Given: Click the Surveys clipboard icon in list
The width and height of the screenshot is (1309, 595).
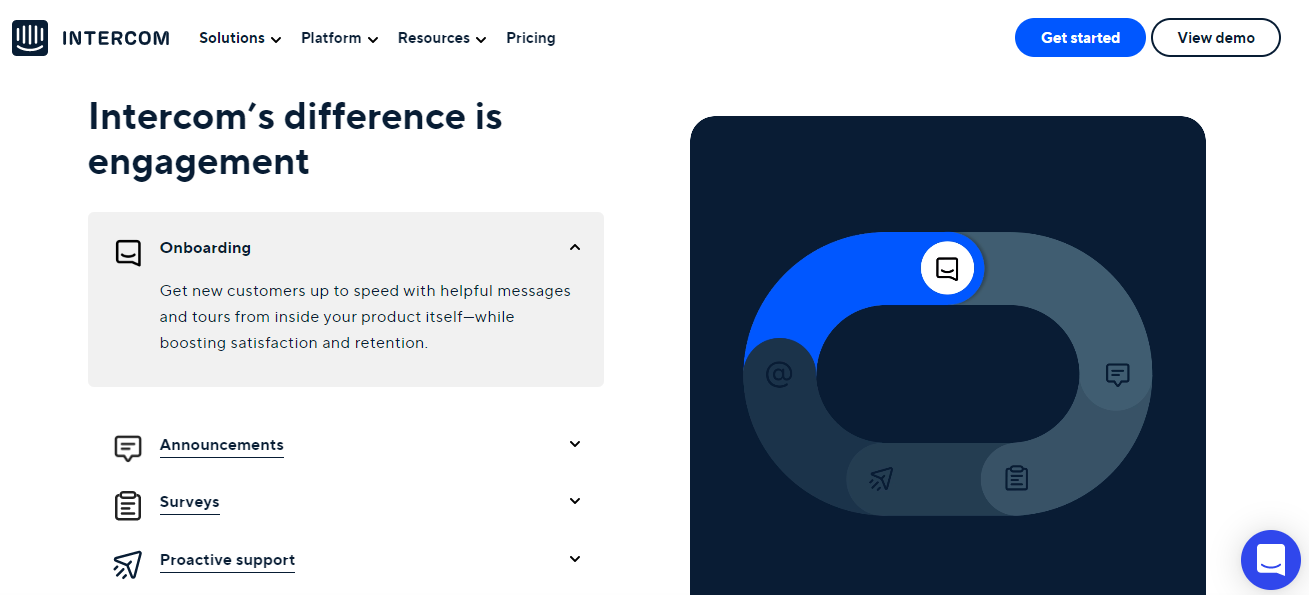Looking at the screenshot, I should [128, 505].
